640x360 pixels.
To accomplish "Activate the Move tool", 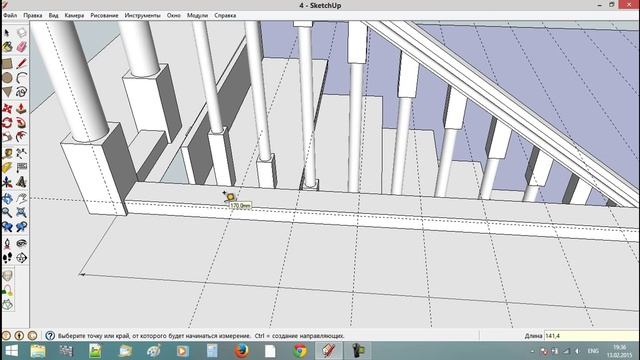I will (7, 109).
